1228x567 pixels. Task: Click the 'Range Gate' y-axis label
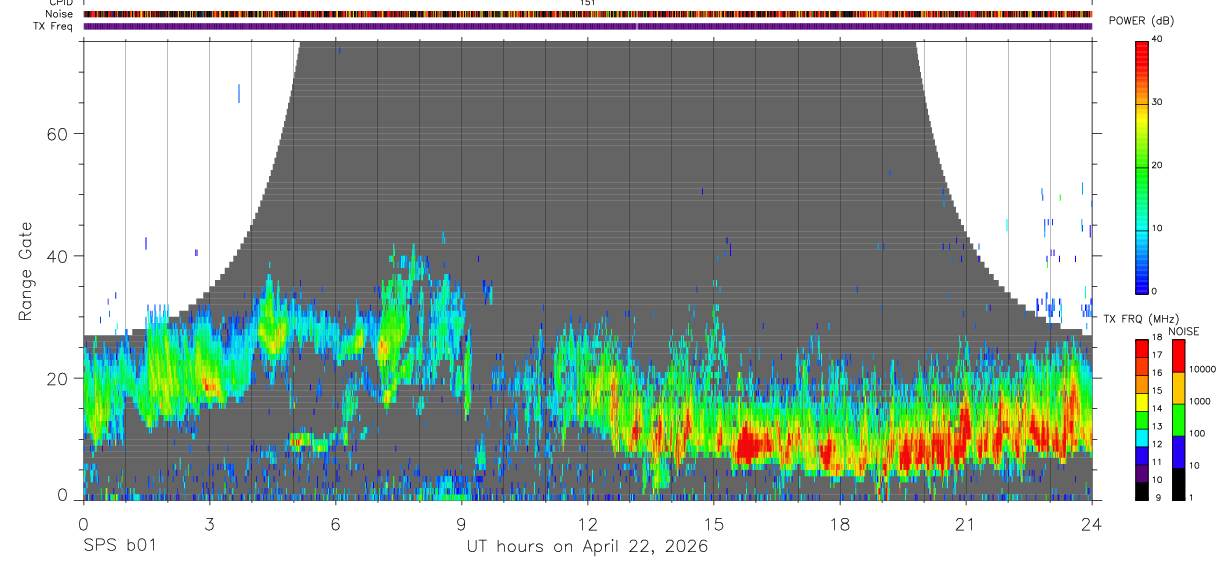26,271
